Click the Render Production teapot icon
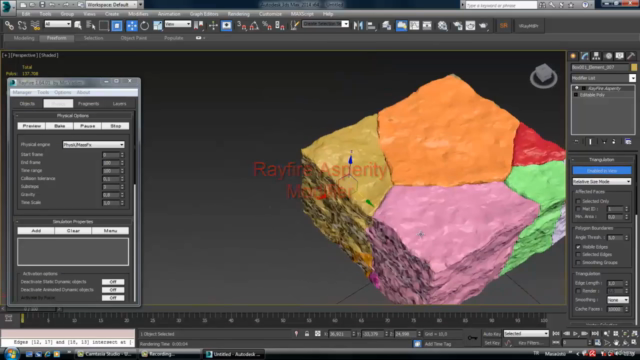This screenshot has height=360, width=640. (484, 26)
